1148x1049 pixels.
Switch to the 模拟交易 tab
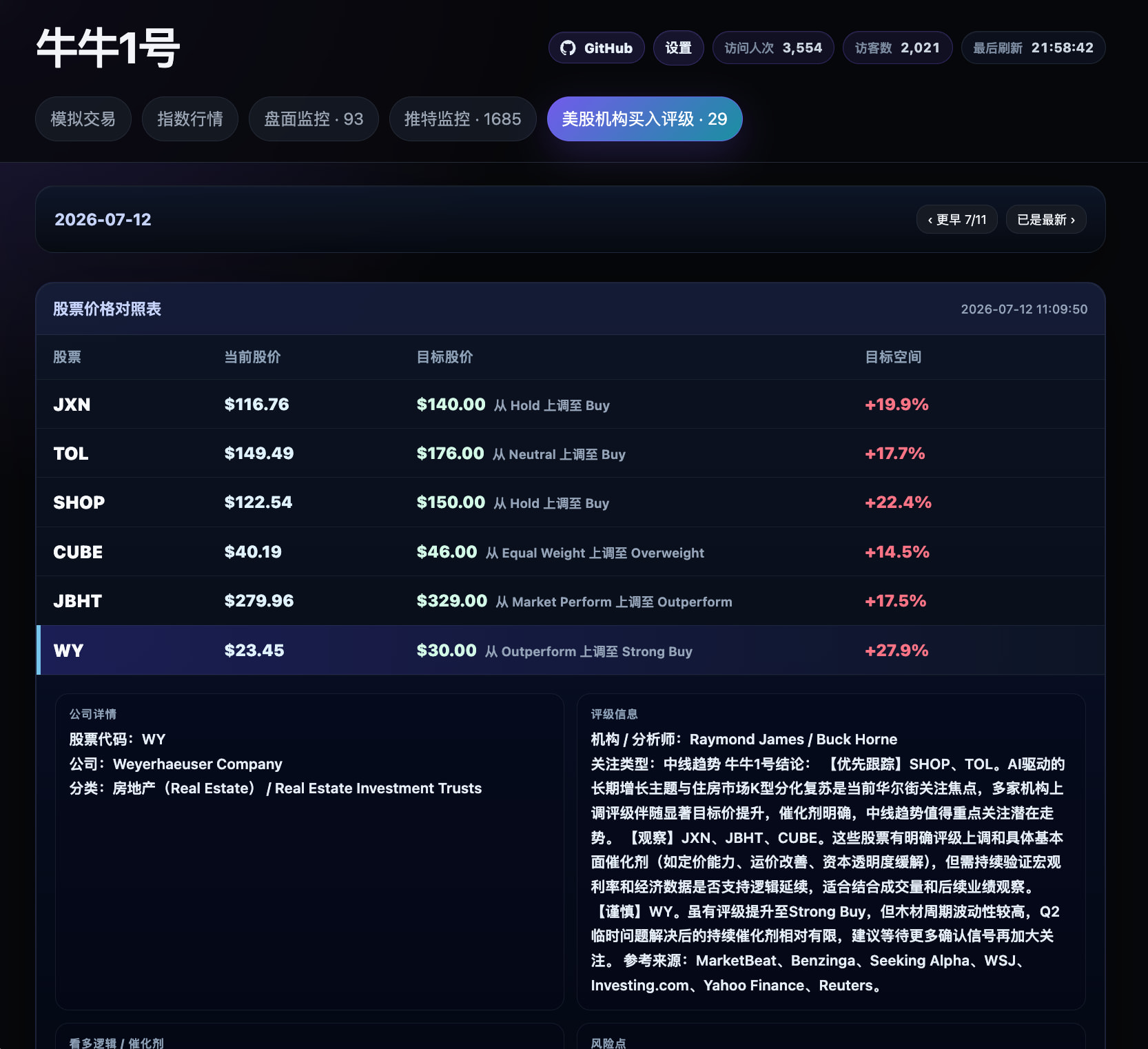tap(83, 119)
